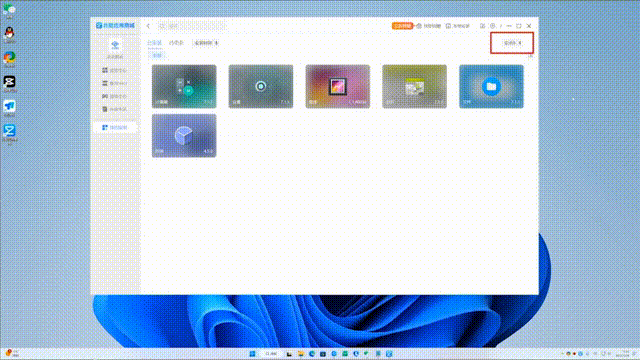Select the first tab above the app grid

tap(154, 42)
